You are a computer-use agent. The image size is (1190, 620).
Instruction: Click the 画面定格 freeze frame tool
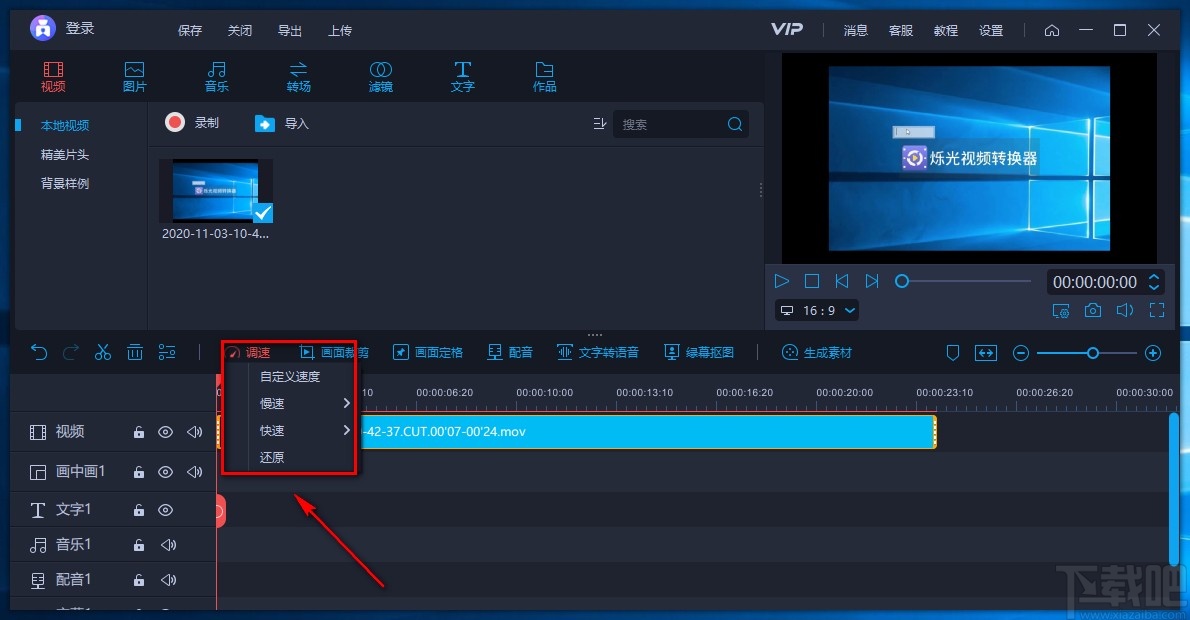(x=428, y=352)
